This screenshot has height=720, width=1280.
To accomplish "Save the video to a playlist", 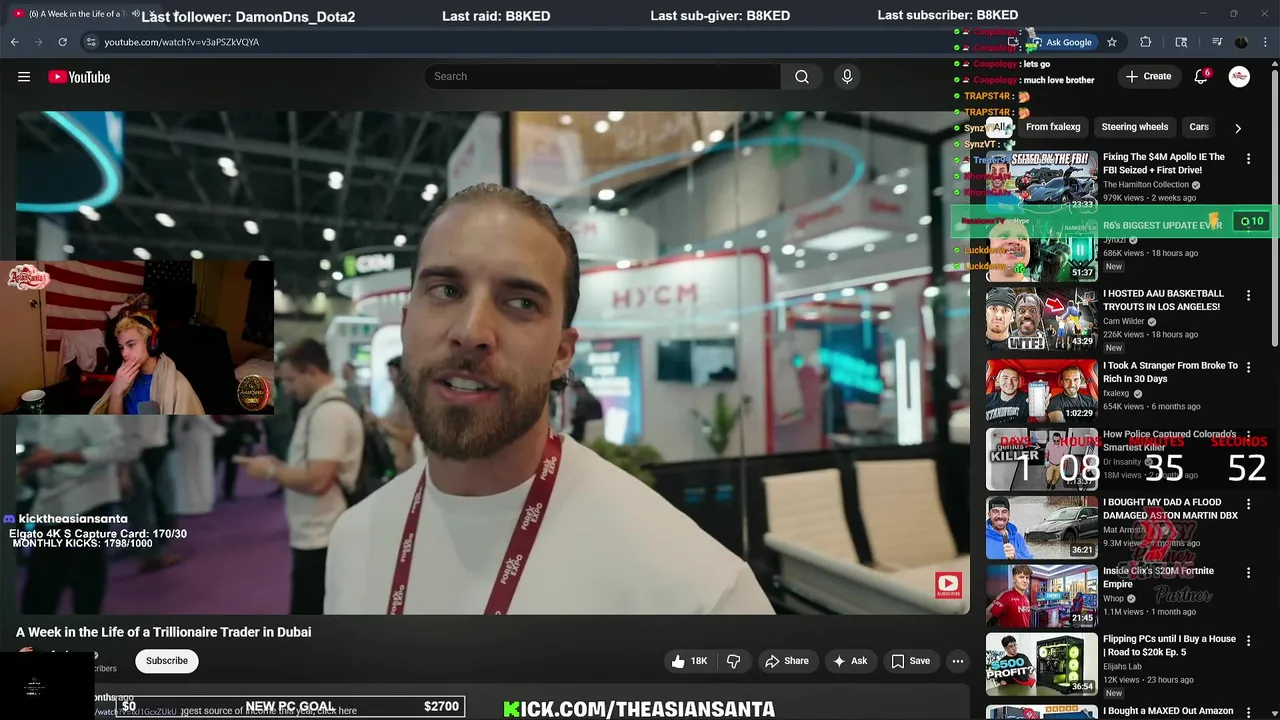I will 910,661.
